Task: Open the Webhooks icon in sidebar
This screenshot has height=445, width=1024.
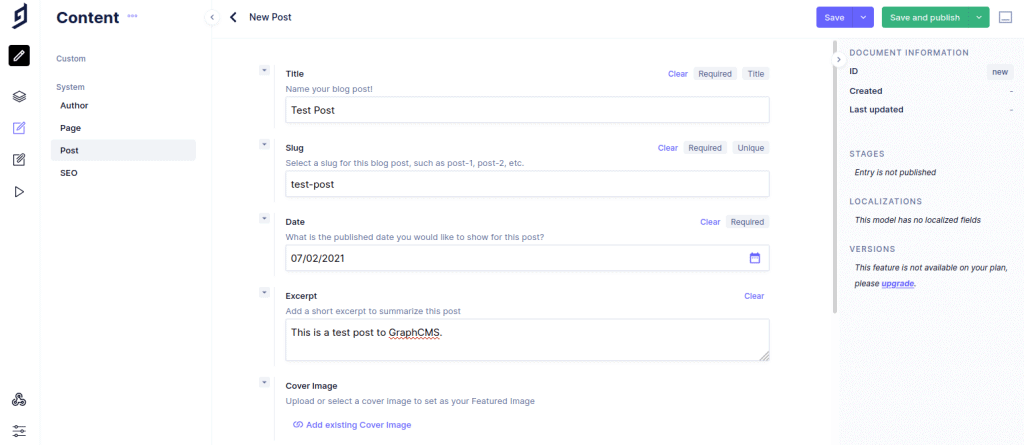Action: [19, 400]
